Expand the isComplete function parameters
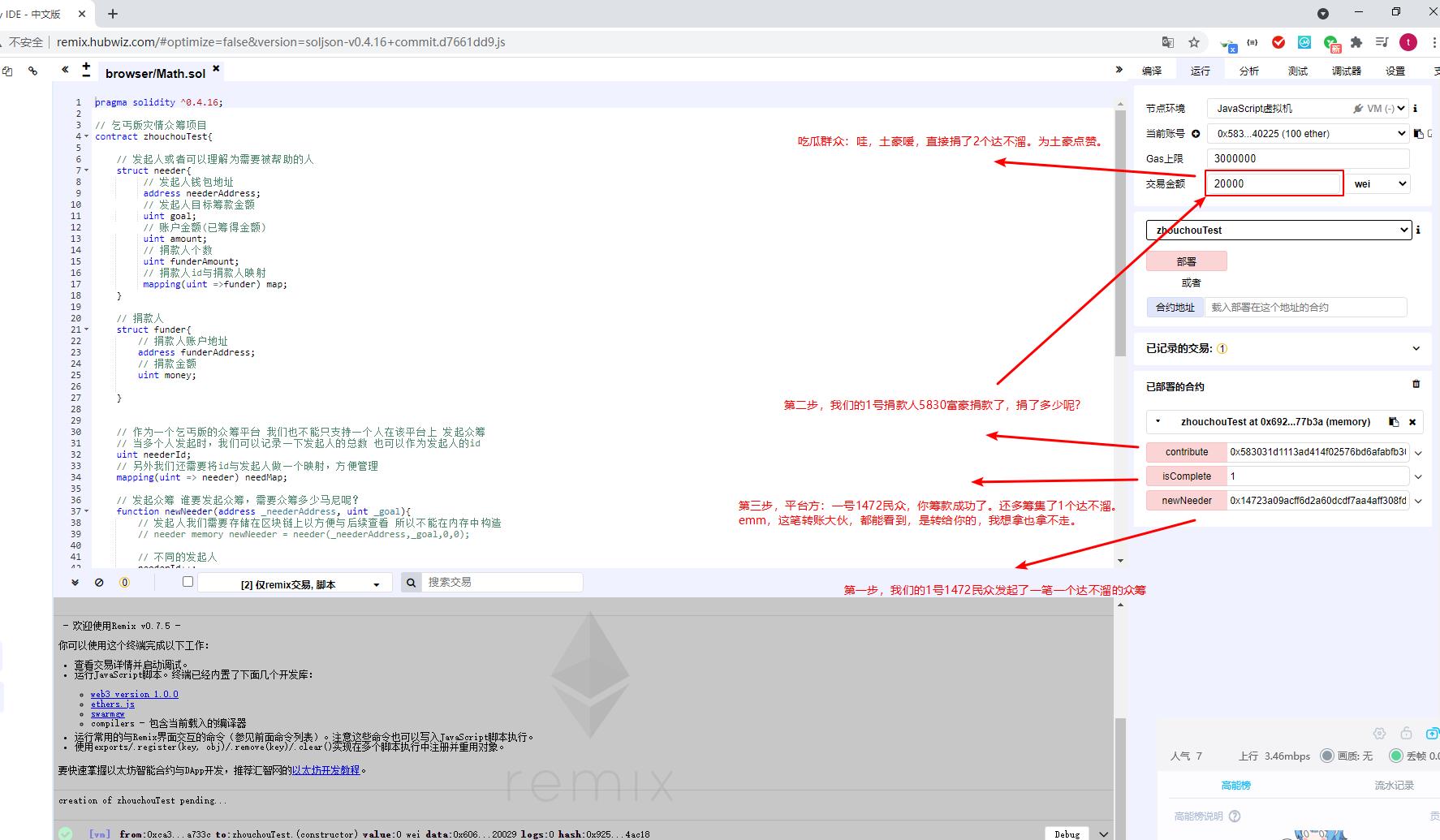Viewport: 1440px width, 840px height. pyautogui.click(x=1418, y=476)
